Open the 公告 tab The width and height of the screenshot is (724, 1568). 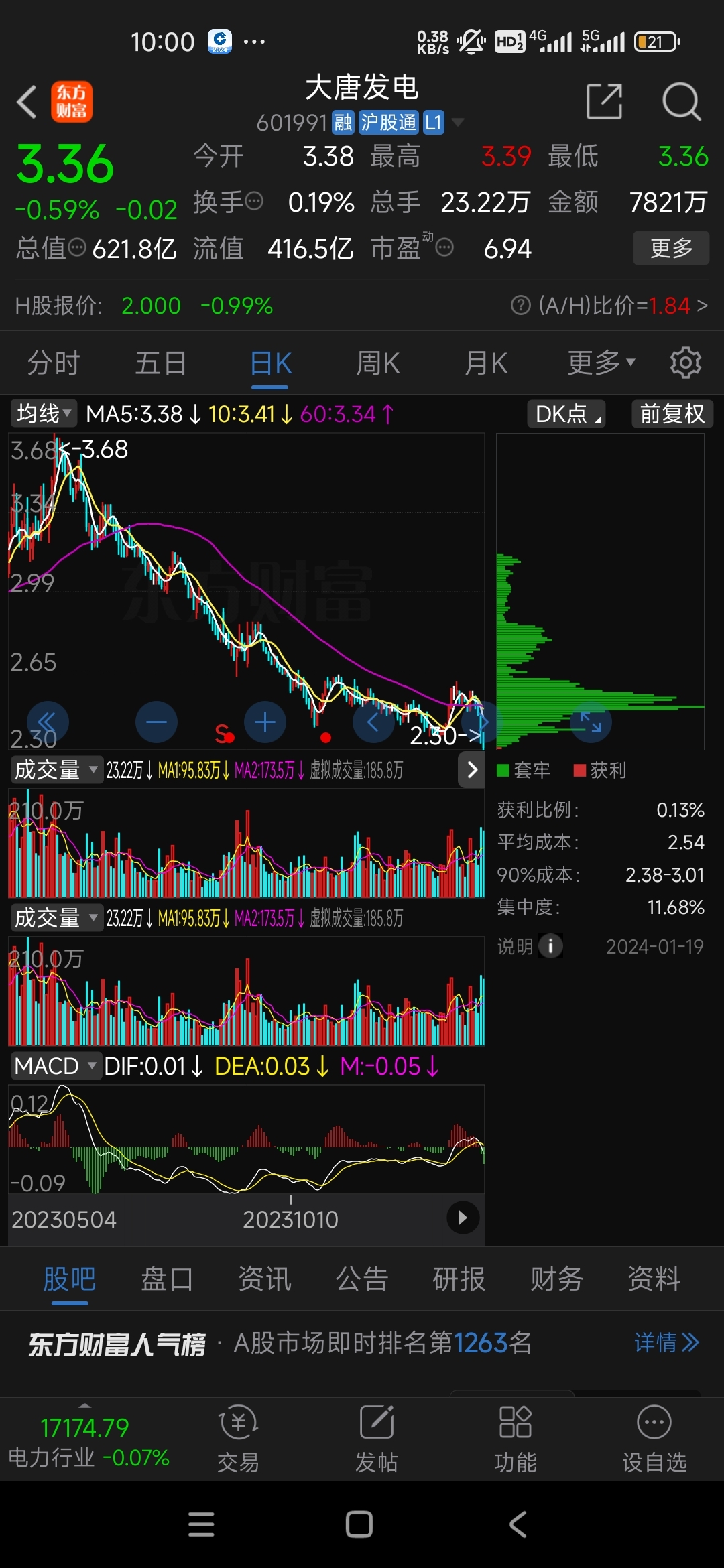pyautogui.click(x=362, y=1279)
